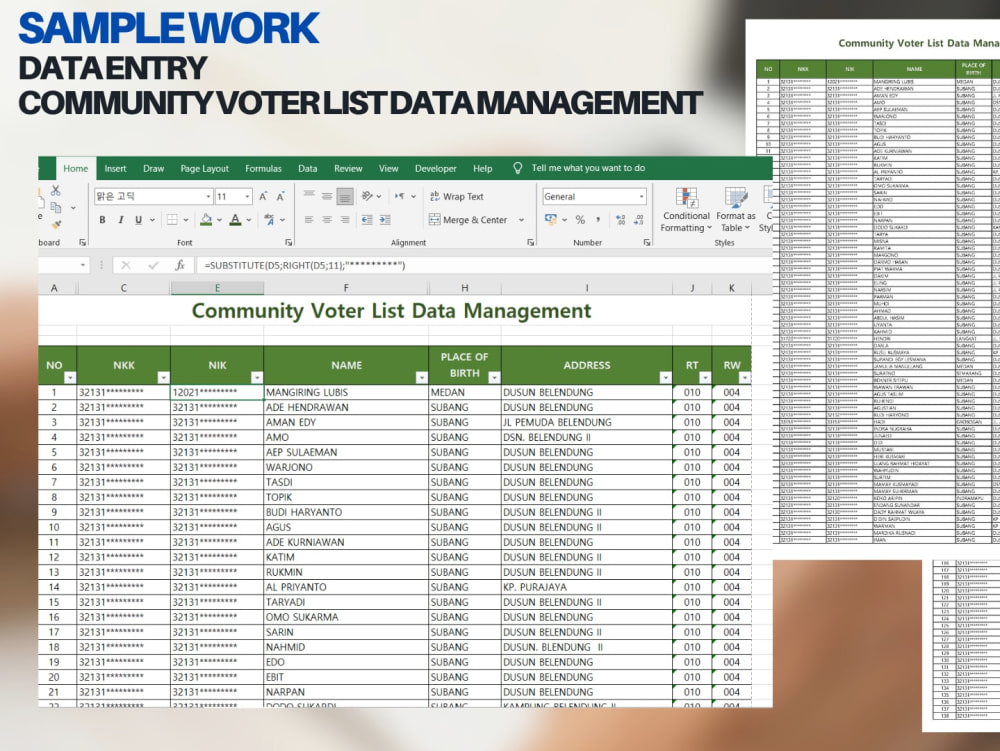
Task: Open the Alignment group dialog launcher
Action: coord(531,242)
